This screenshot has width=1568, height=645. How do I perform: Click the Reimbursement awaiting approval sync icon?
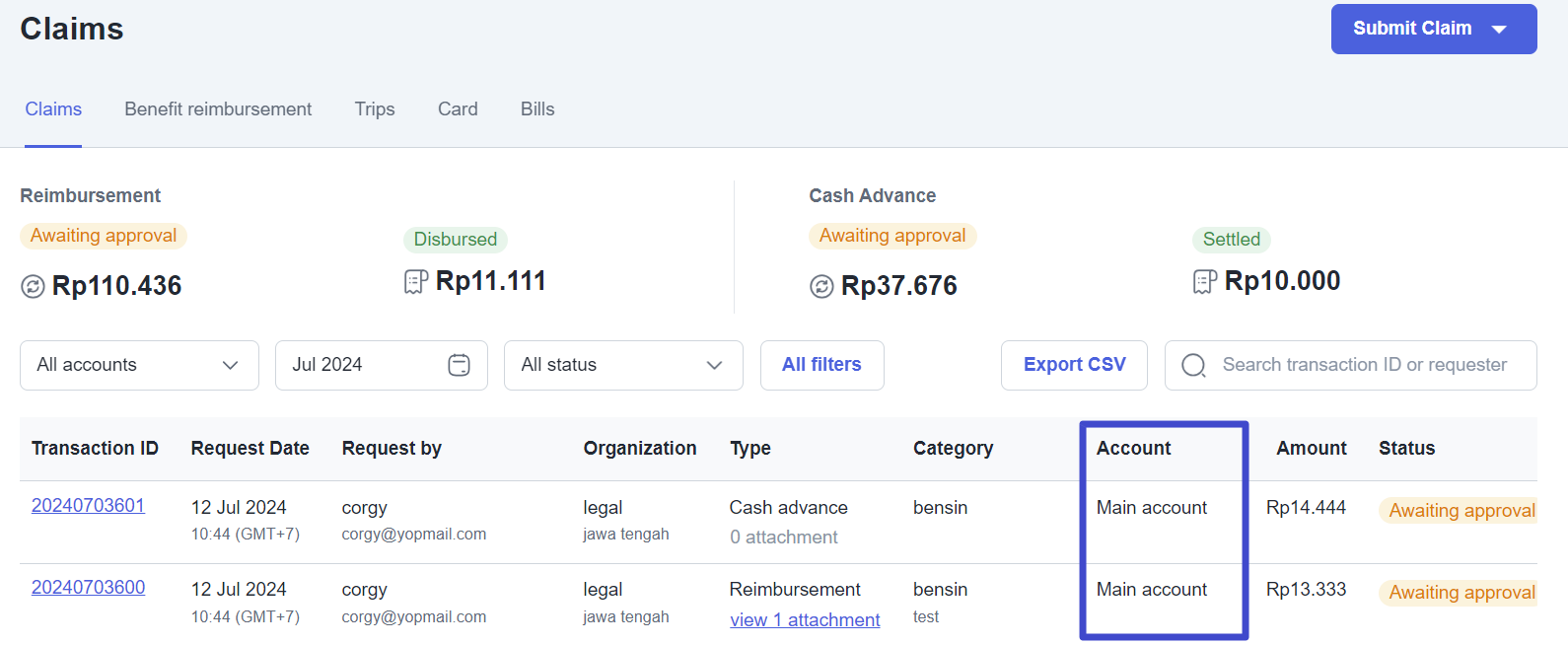pyautogui.click(x=33, y=286)
